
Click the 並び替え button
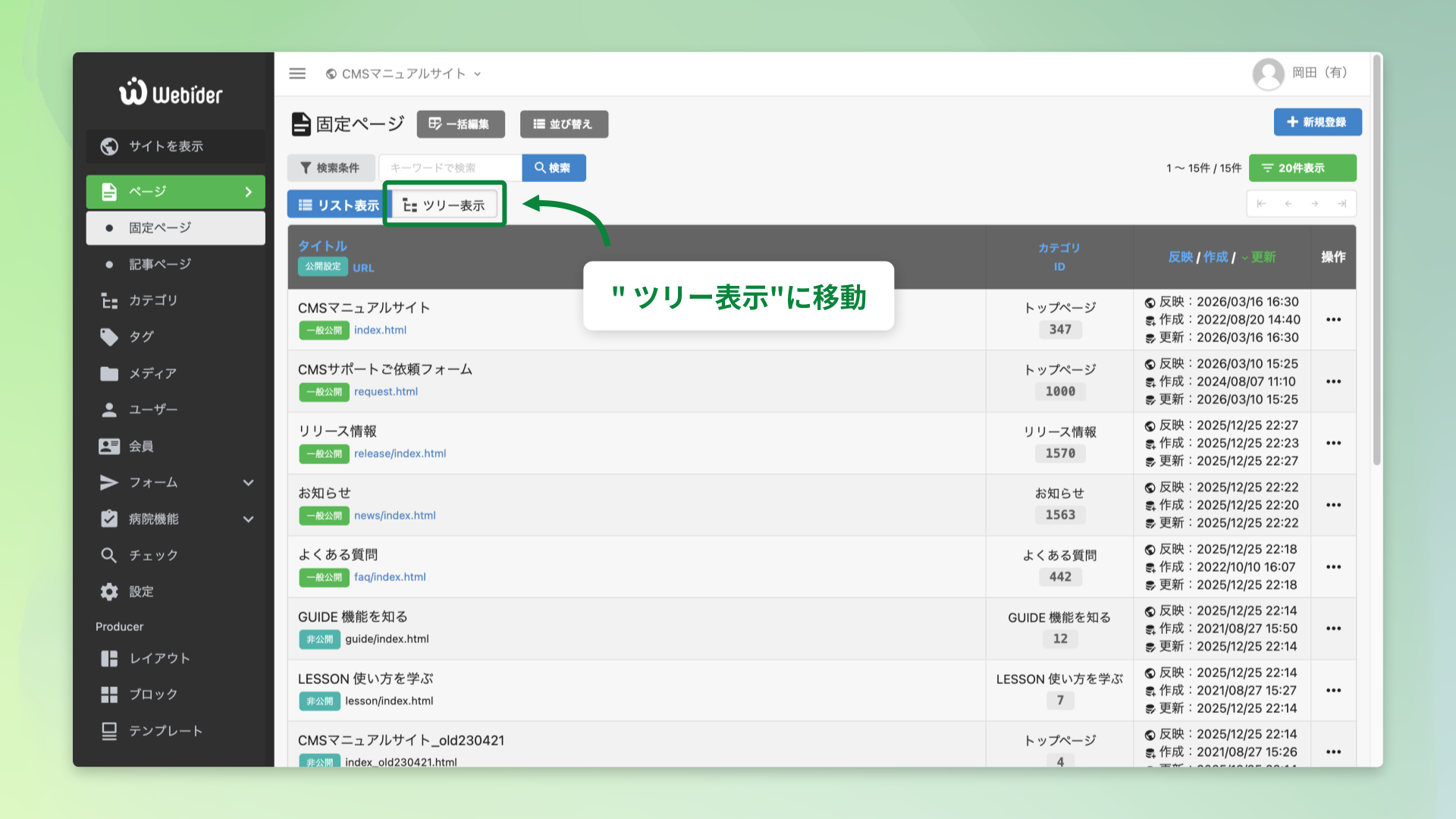pos(563,124)
